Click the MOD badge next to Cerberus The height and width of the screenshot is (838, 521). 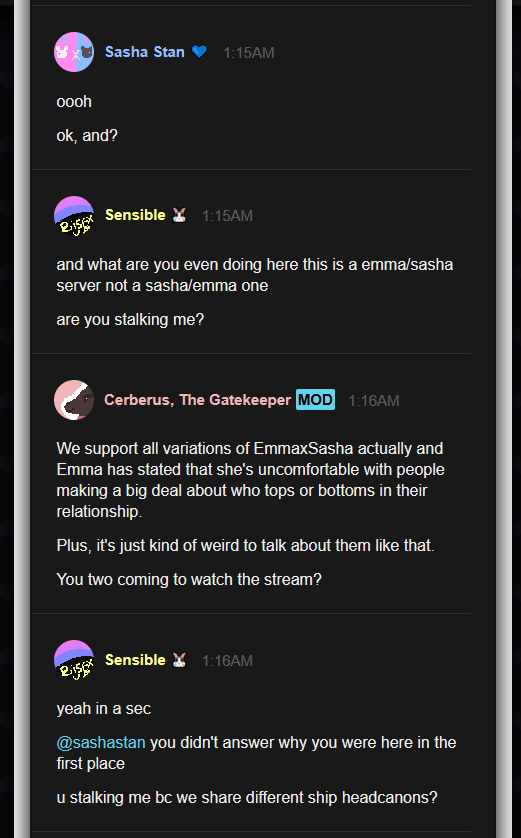tap(315, 400)
